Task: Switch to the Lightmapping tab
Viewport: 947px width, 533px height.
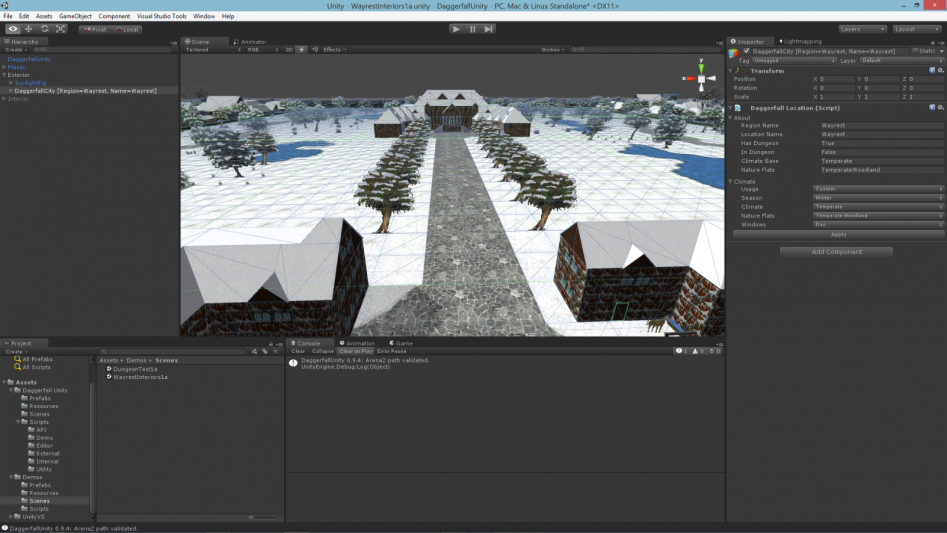Action: pos(800,42)
